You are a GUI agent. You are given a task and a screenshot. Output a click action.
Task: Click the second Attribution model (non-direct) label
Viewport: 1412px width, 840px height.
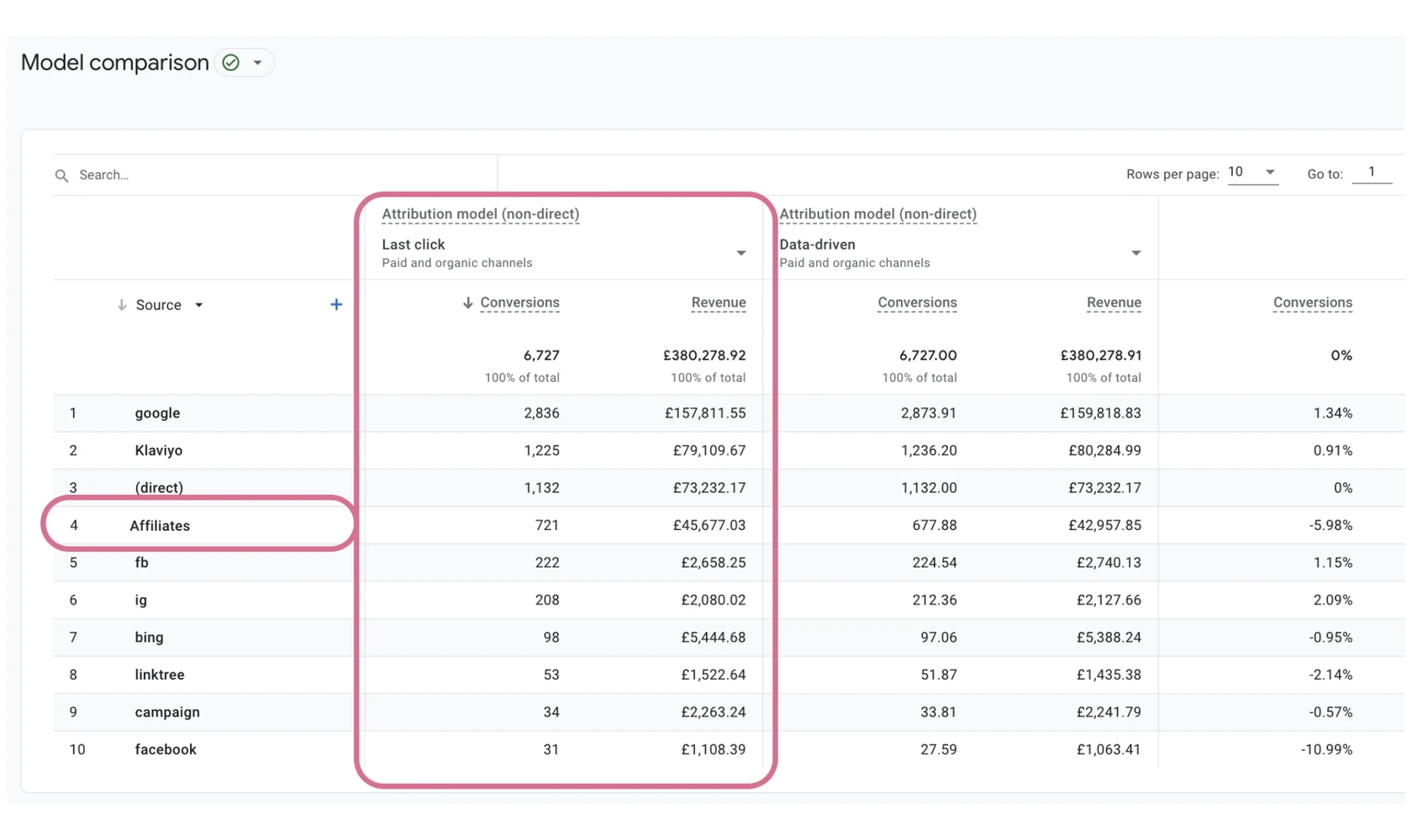click(x=878, y=214)
